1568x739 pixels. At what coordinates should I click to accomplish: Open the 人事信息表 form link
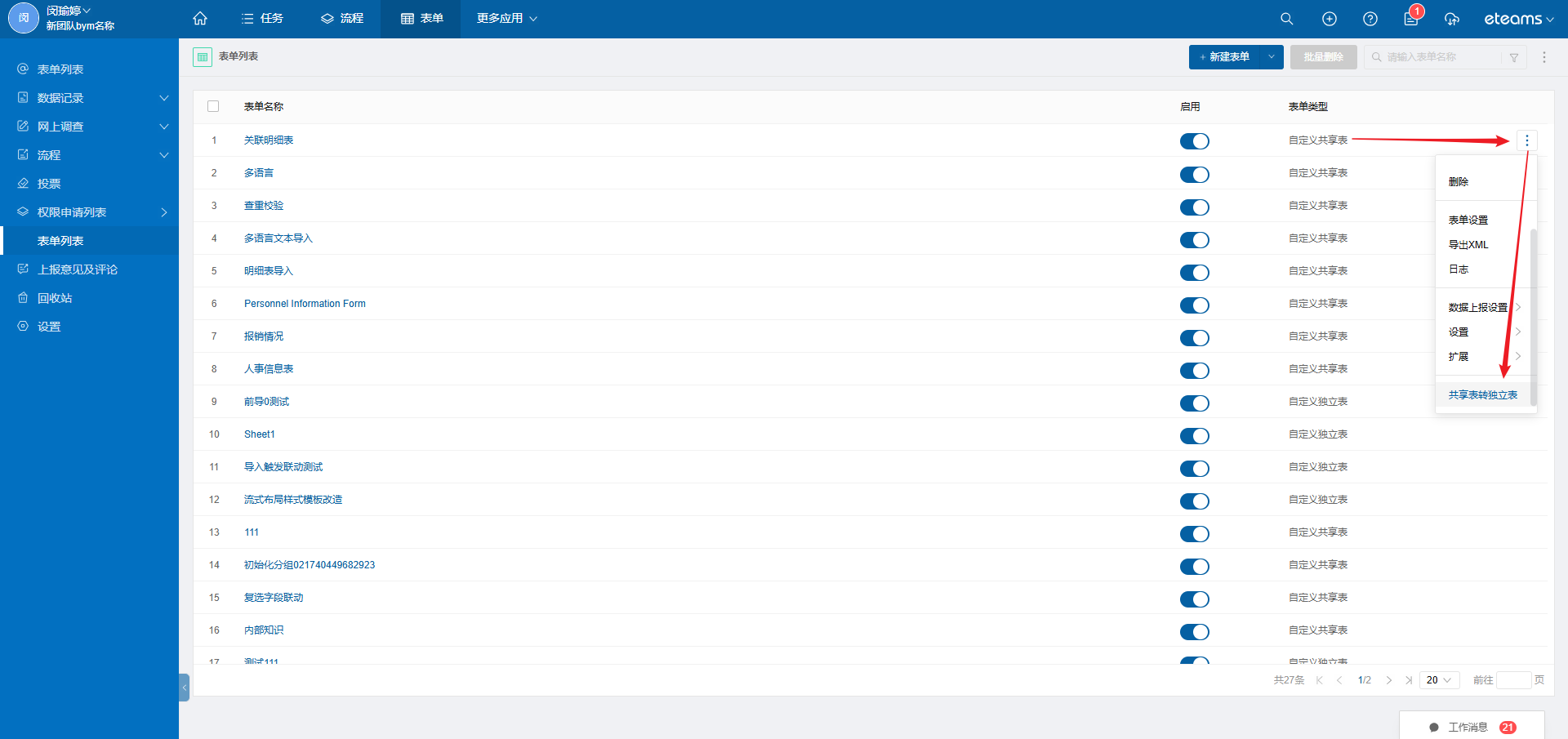[269, 369]
